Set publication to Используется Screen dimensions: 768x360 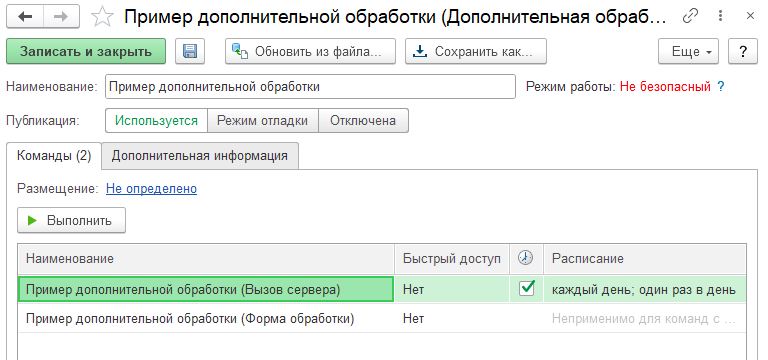tap(156, 120)
